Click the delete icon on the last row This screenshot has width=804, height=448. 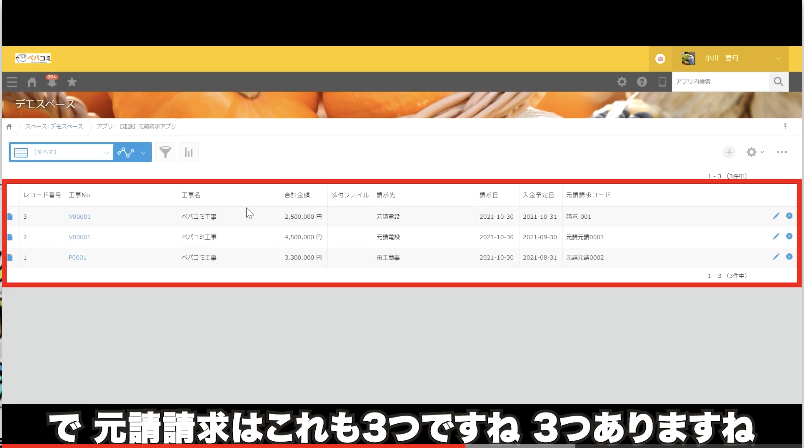point(789,257)
